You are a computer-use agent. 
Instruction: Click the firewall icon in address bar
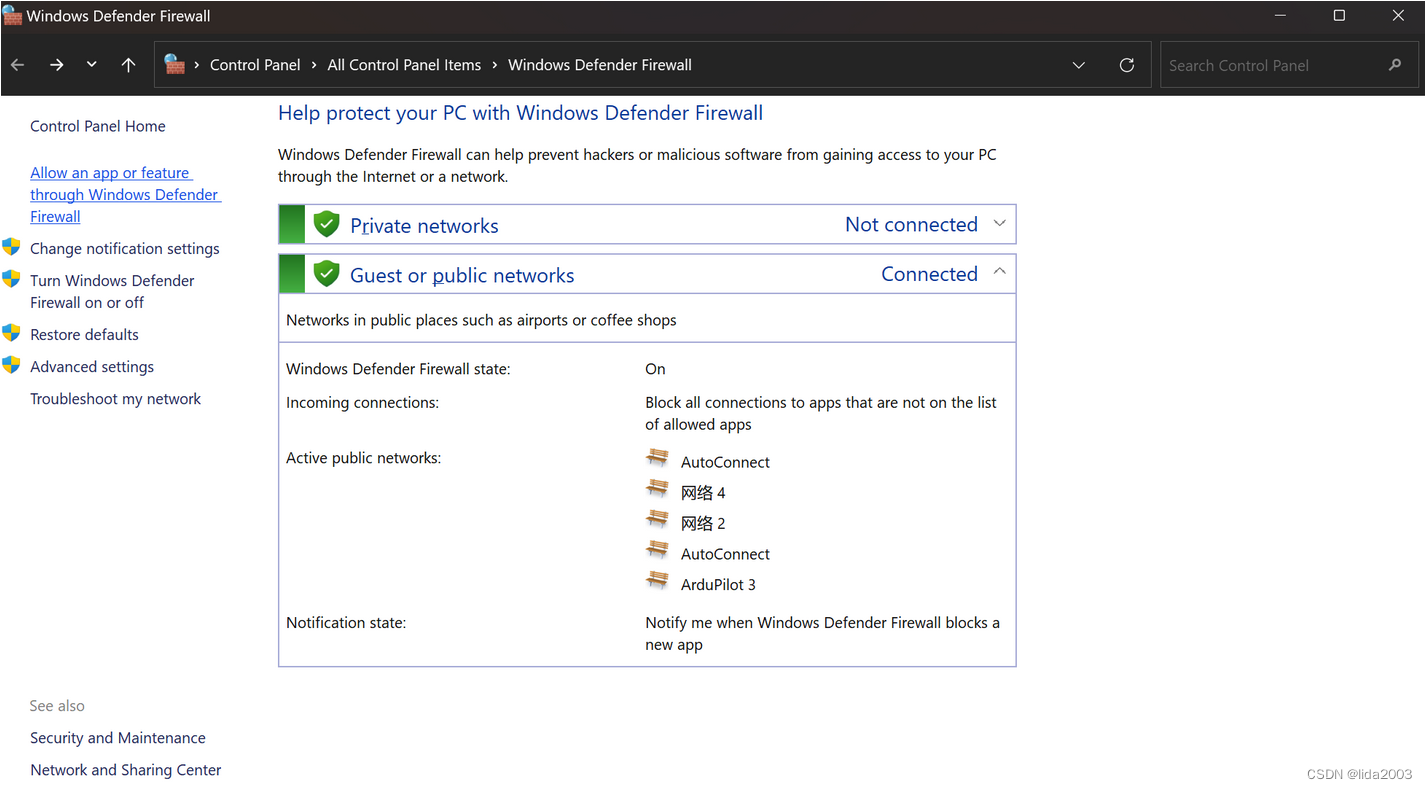click(175, 65)
